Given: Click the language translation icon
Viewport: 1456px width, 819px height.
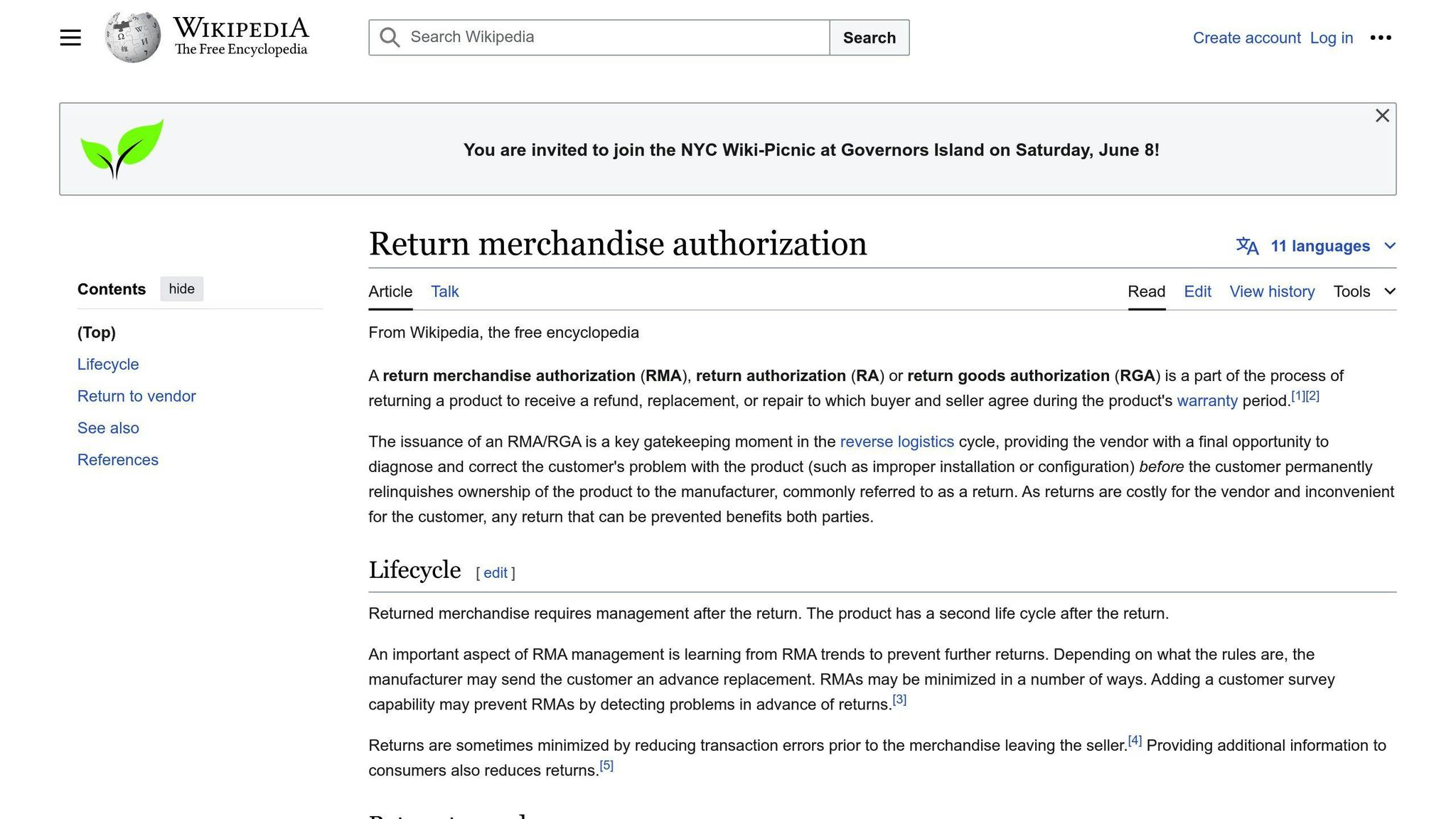Looking at the screenshot, I should pyautogui.click(x=1247, y=246).
